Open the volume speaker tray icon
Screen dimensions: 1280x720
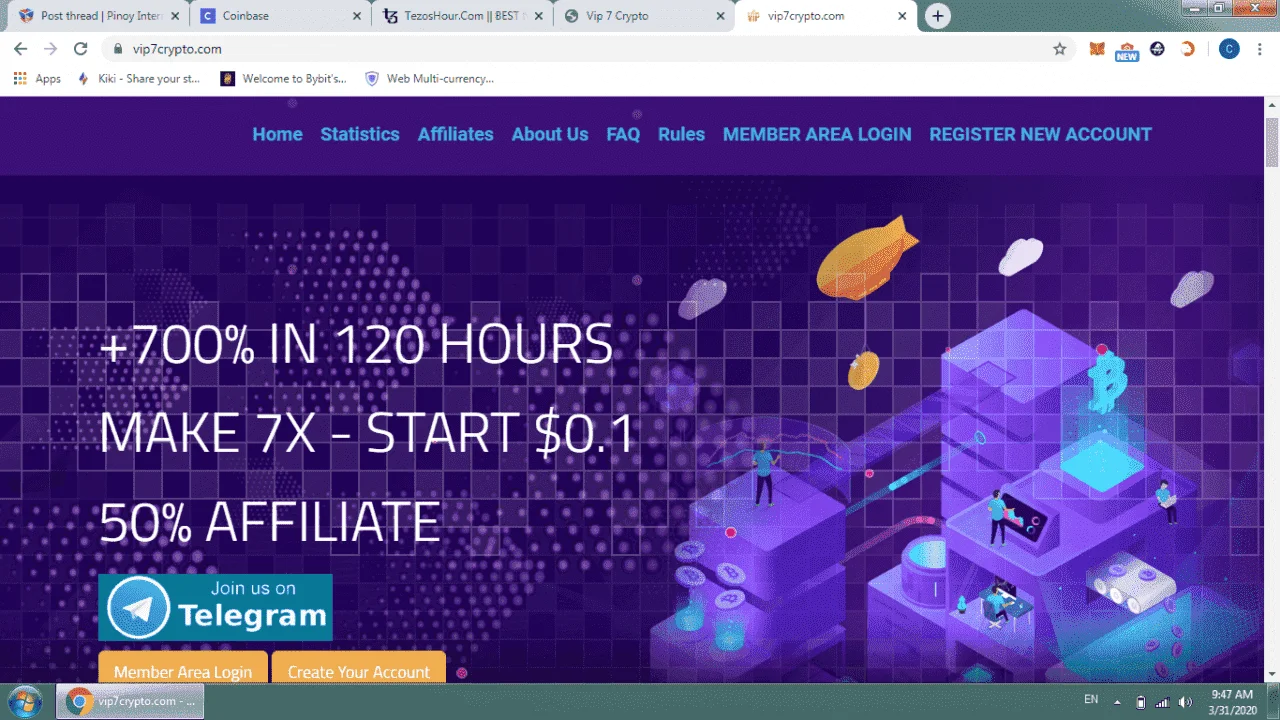pyautogui.click(x=1185, y=701)
